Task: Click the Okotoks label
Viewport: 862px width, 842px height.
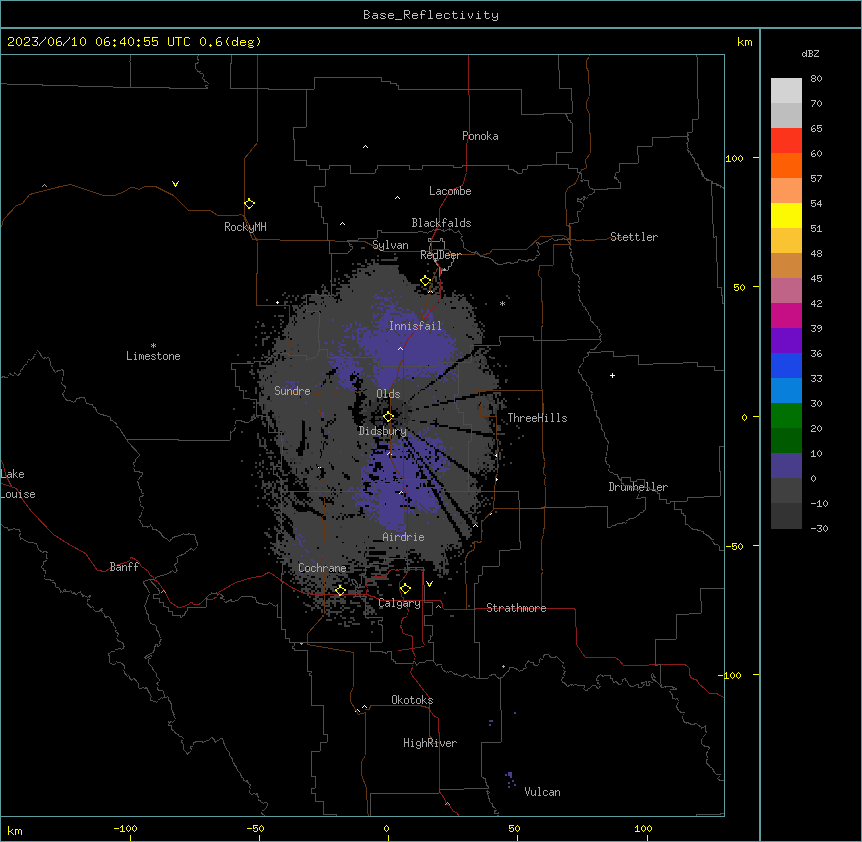Action: click(412, 700)
